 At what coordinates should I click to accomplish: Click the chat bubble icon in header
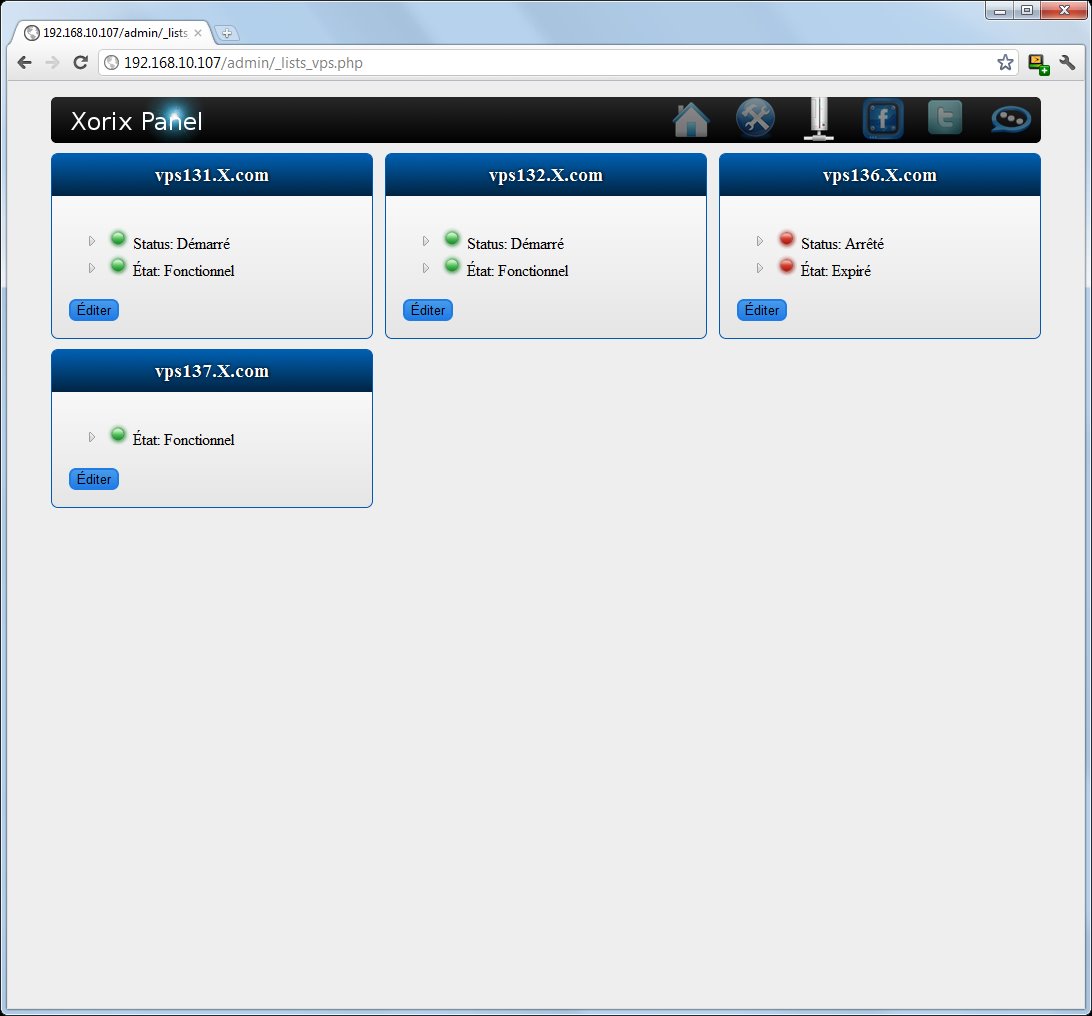coord(1010,119)
